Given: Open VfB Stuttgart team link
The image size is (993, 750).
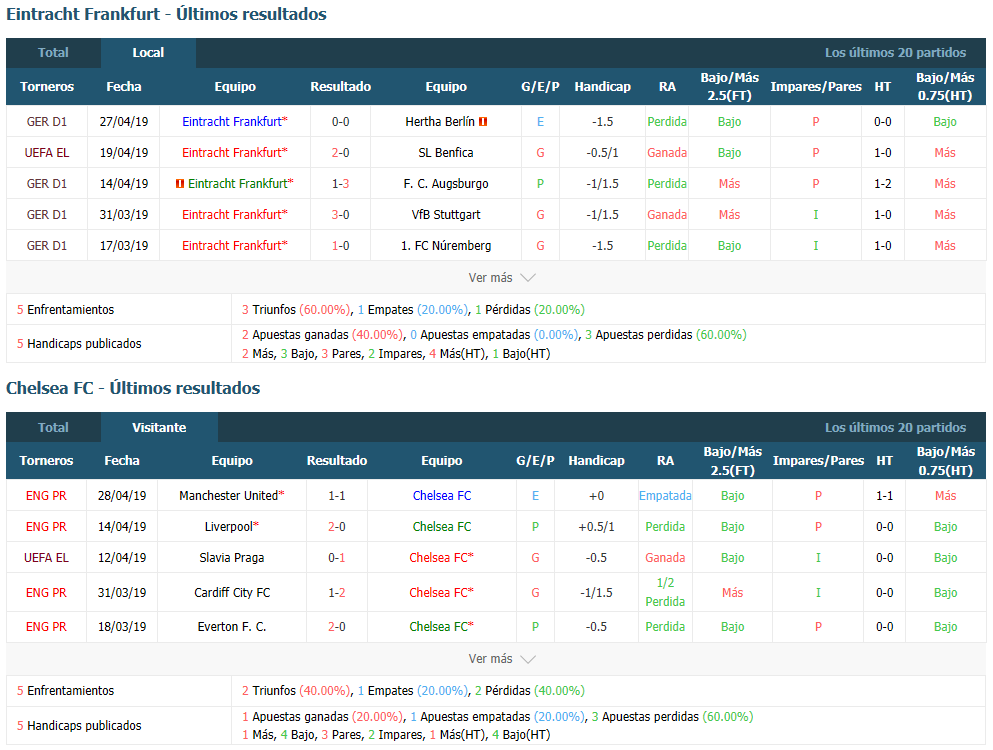Looking at the screenshot, I should coord(446,215).
